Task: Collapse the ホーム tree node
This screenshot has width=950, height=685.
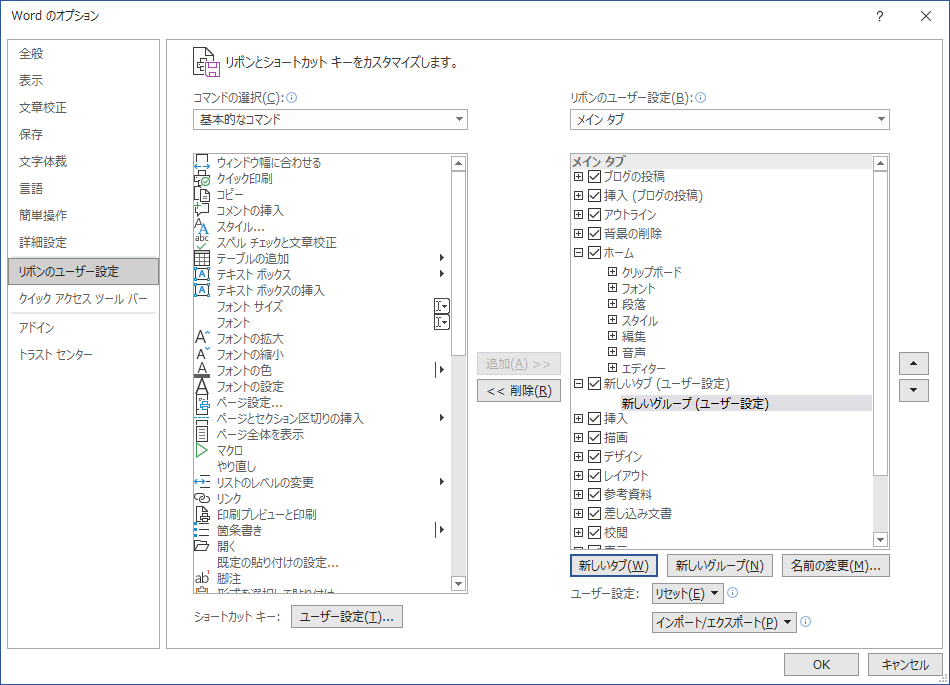Action: coord(579,253)
